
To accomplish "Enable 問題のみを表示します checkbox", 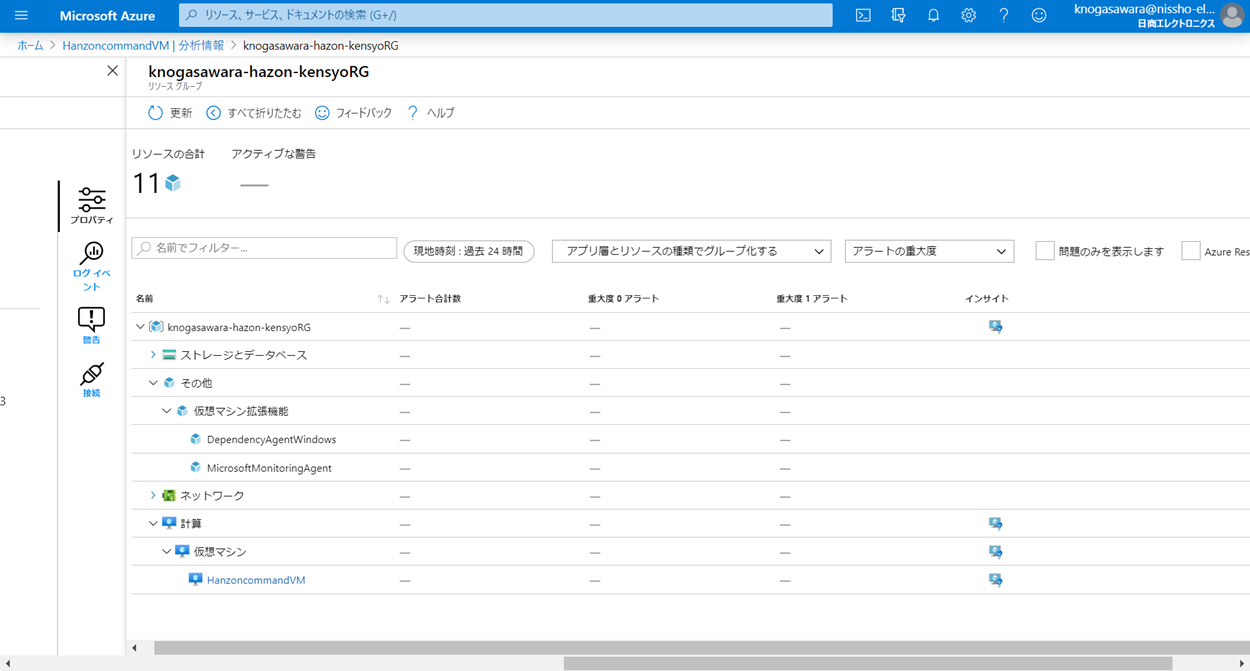I will [1045, 251].
